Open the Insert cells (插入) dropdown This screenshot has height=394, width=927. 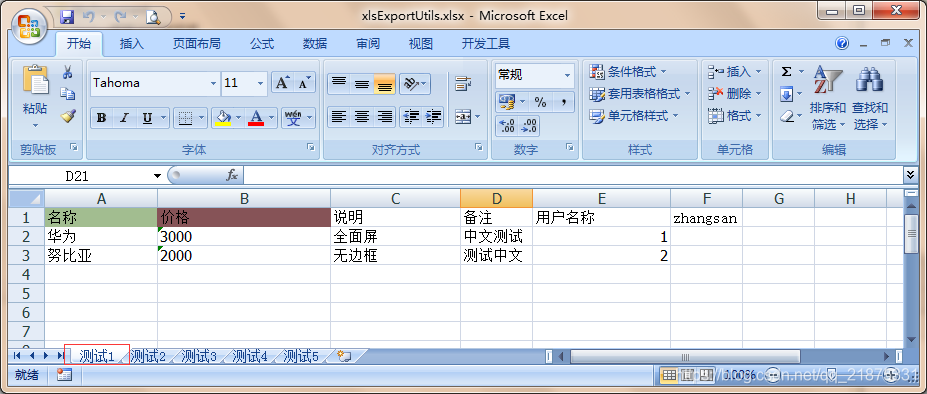click(735, 72)
